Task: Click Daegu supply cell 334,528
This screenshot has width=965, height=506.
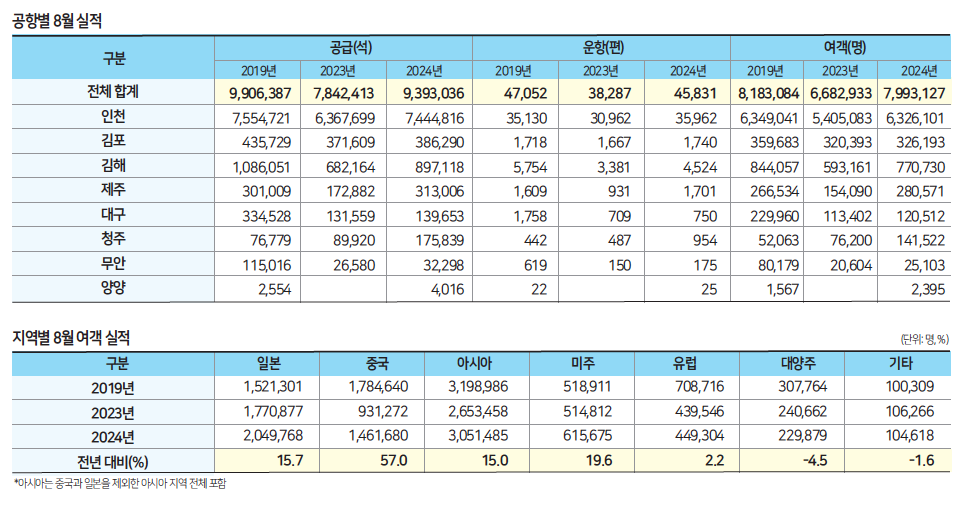Action: (266, 217)
